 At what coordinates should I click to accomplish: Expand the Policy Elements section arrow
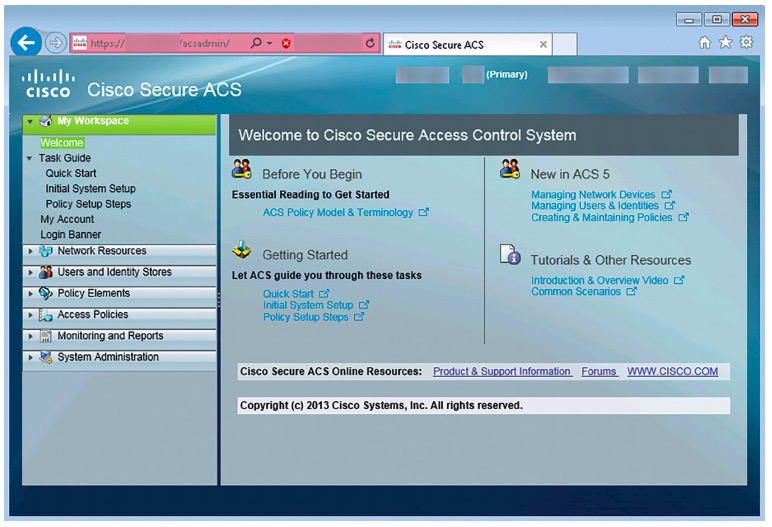click(x=30, y=294)
